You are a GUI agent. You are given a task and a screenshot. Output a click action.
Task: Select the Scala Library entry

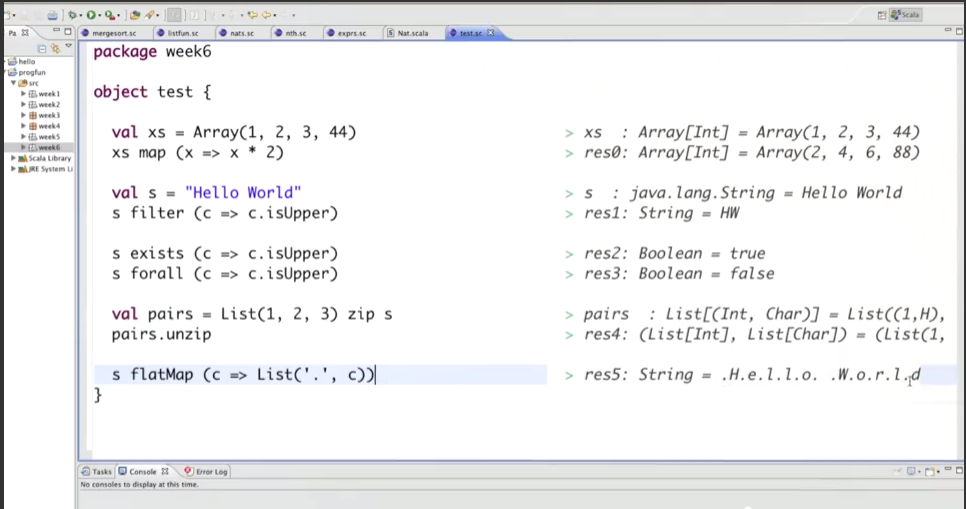point(44,158)
